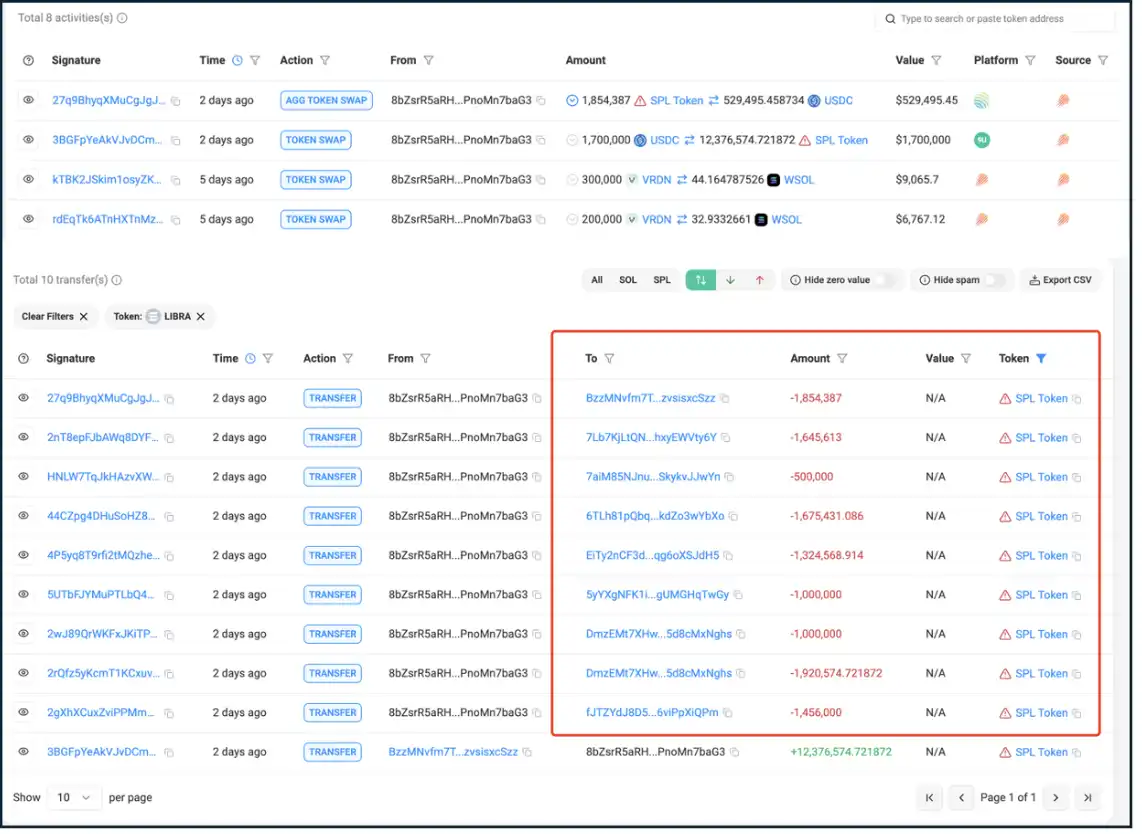Show only incoming transfers with down arrow
The width and height of the screenshot is (1142, 834).
pyautogui.click(x=730, y=280)
